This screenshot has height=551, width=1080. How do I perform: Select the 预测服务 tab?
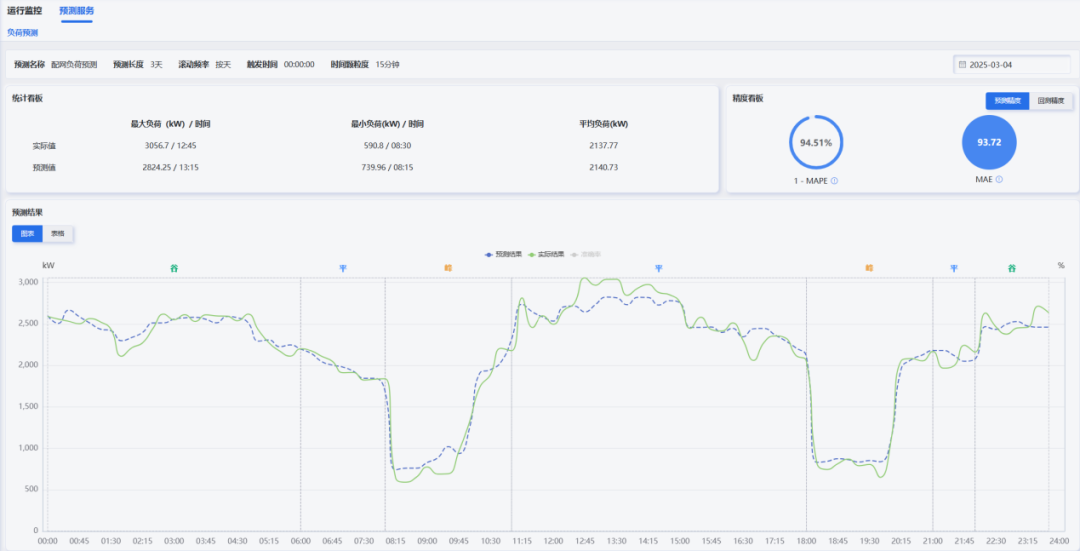tap(76, 10)
